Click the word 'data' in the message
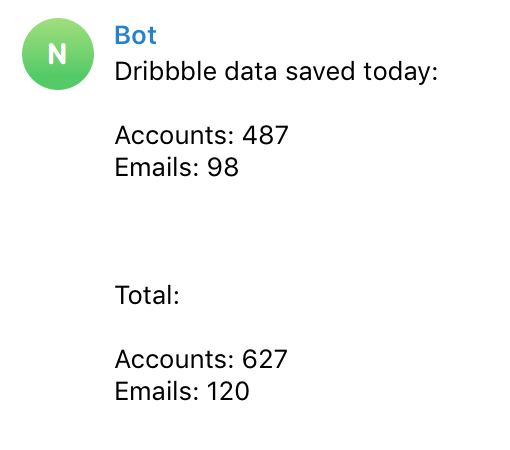 point(251,71)
